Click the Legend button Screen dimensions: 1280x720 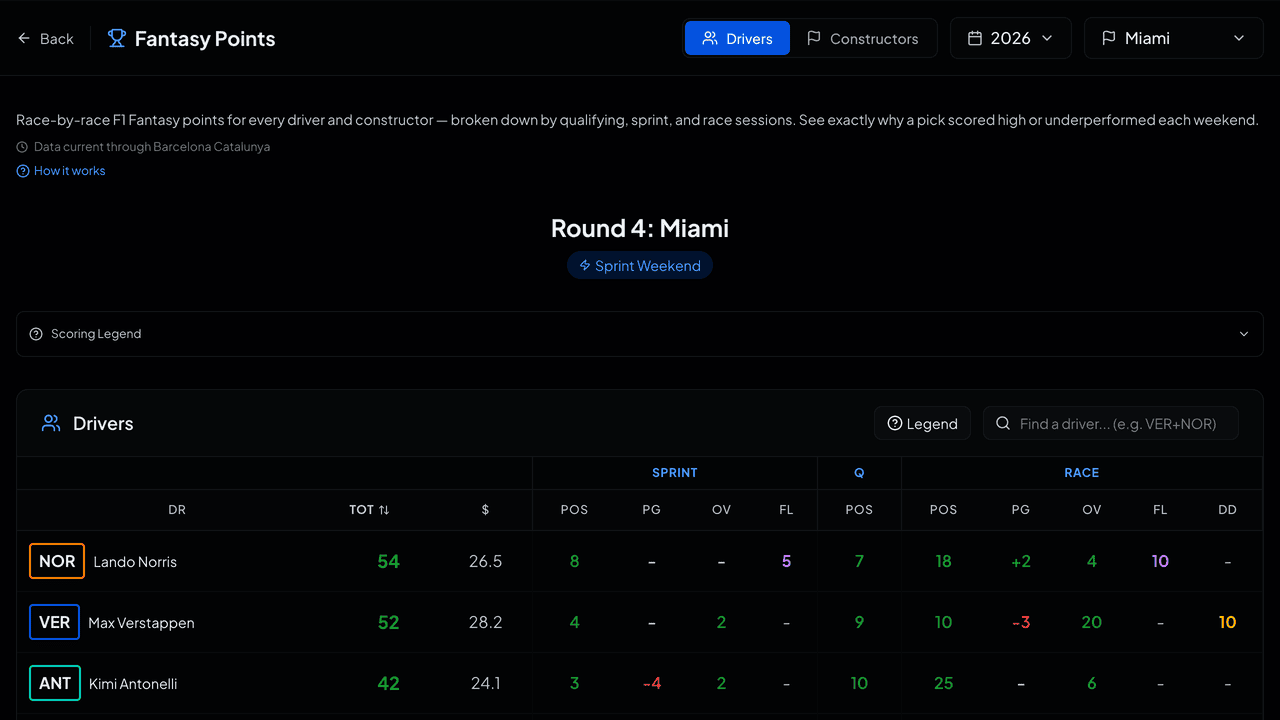tap(923, 424)
